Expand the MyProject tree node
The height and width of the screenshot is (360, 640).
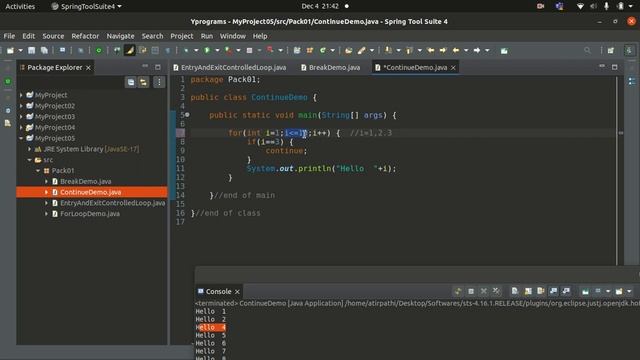coord(21,95)
